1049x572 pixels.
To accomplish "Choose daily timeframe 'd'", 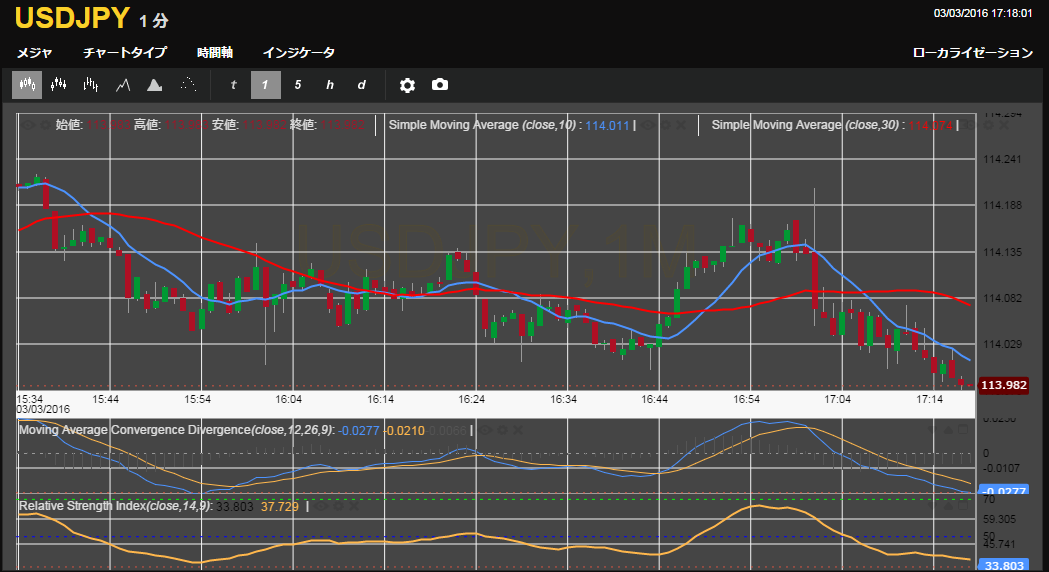I will coord(362,85).
